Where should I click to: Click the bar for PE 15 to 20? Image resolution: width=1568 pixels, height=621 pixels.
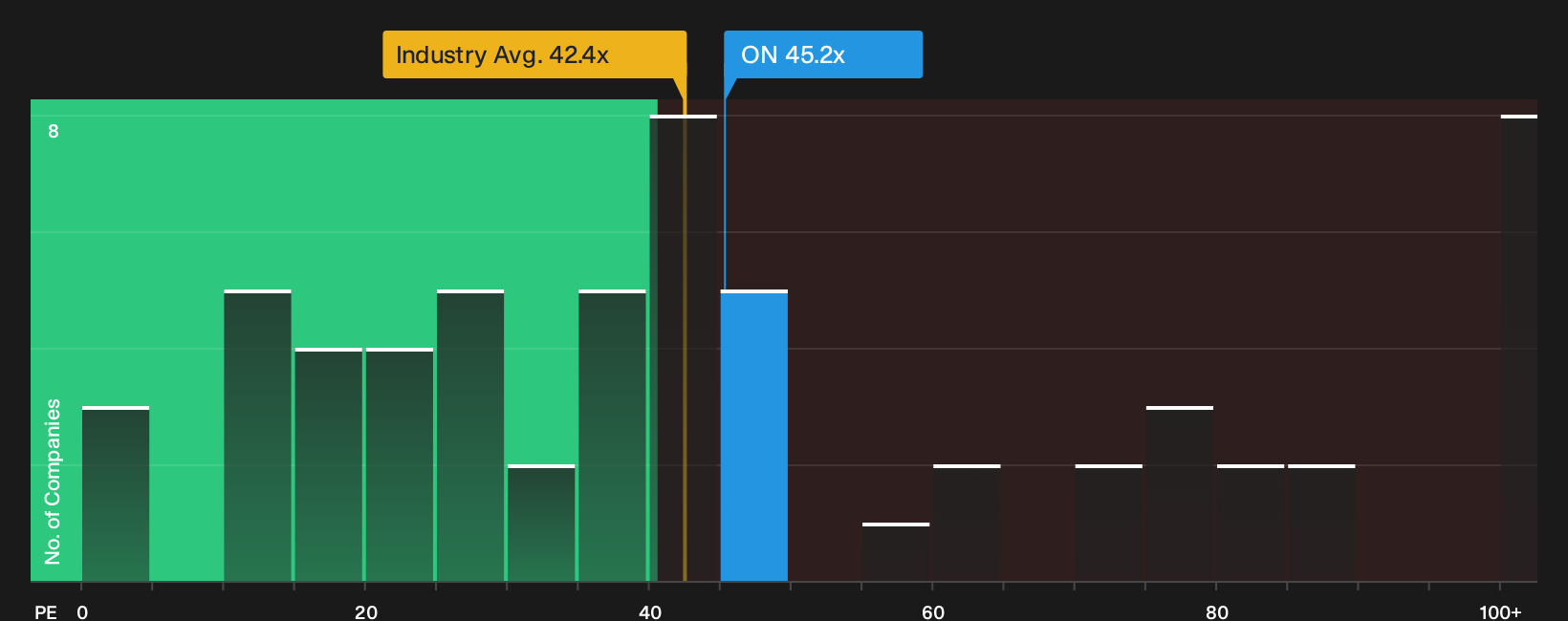click(329, 464)
